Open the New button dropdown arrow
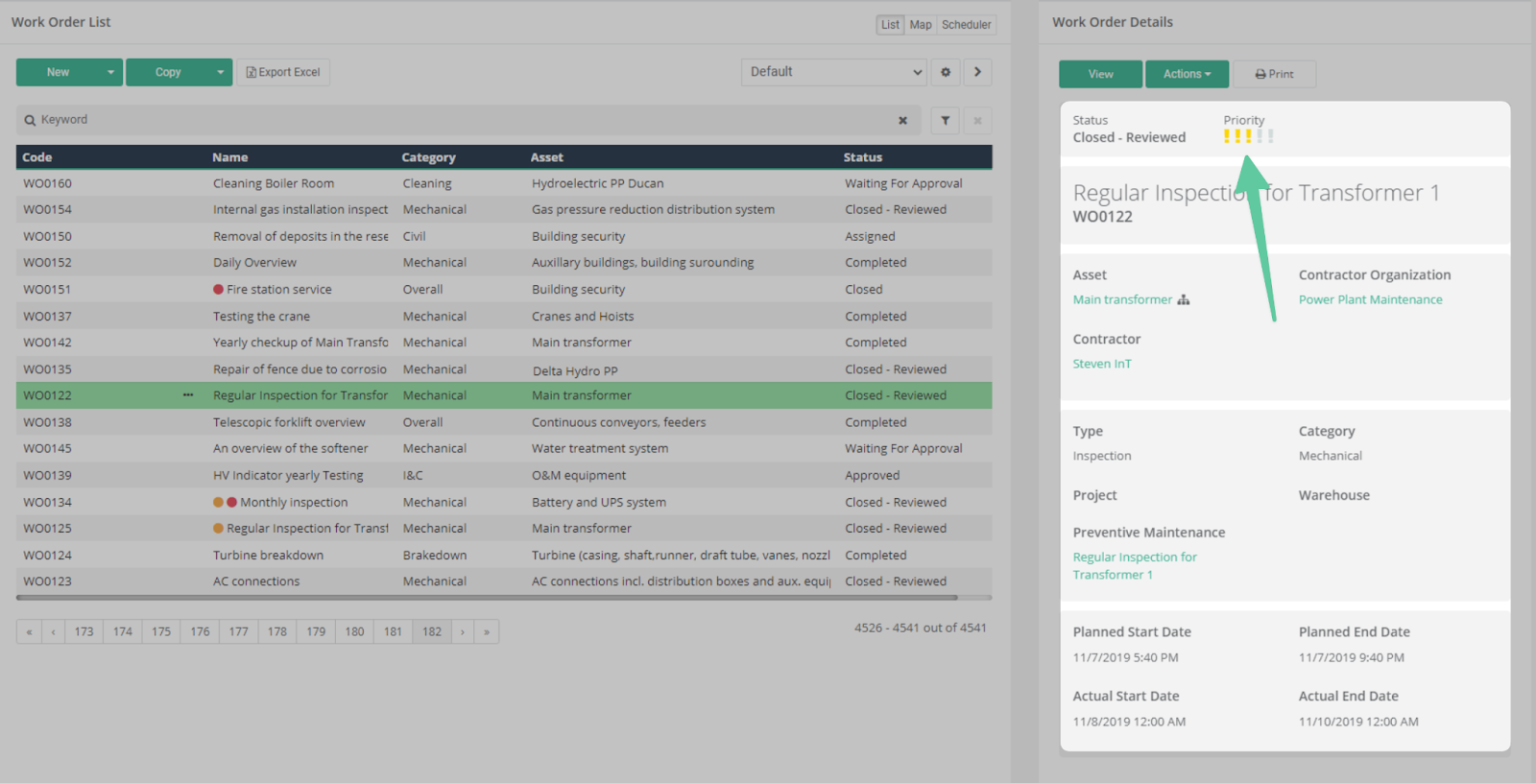Image resolution: width=1536 pixels, height=783 pixels. click(109, 72)
